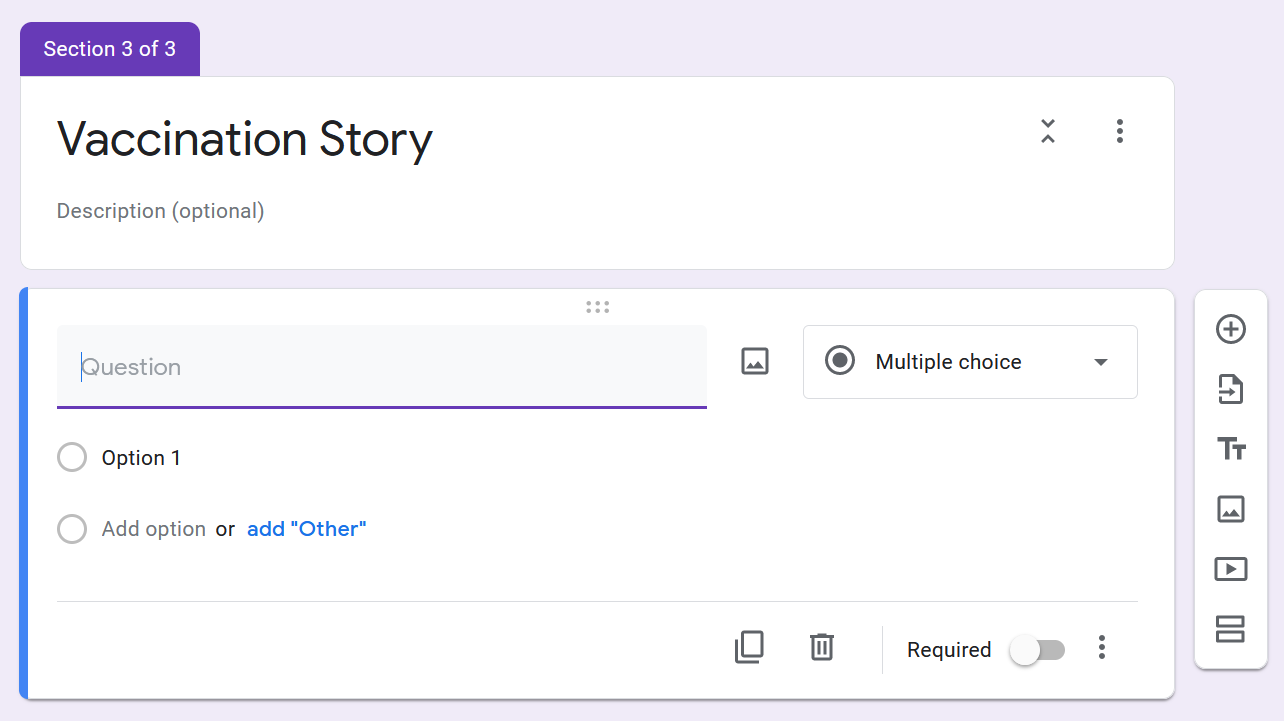Add title and description via Tt icon
Screen dimensions: 1284x721
1230,449
